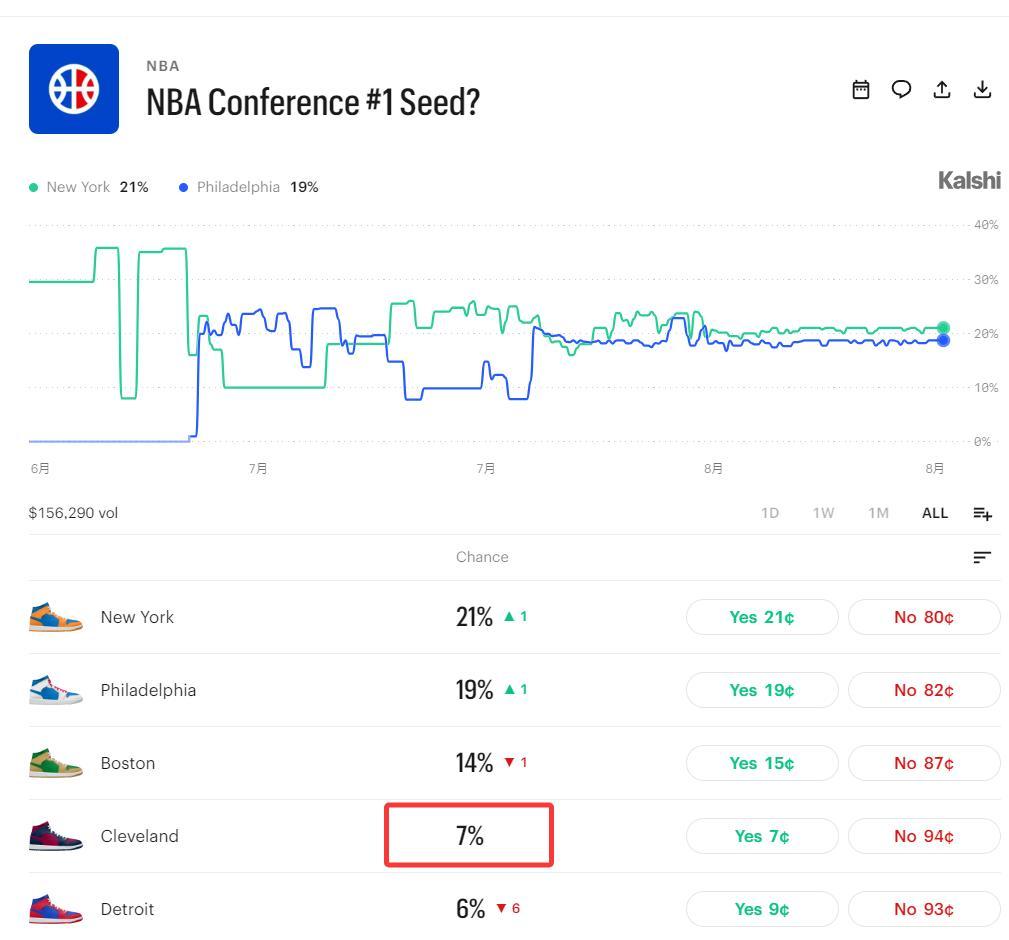The width and height of the screenshot is (1009, 940).
Task: Click the sort icon next to Chance
Action: click(x=982, y=557)
